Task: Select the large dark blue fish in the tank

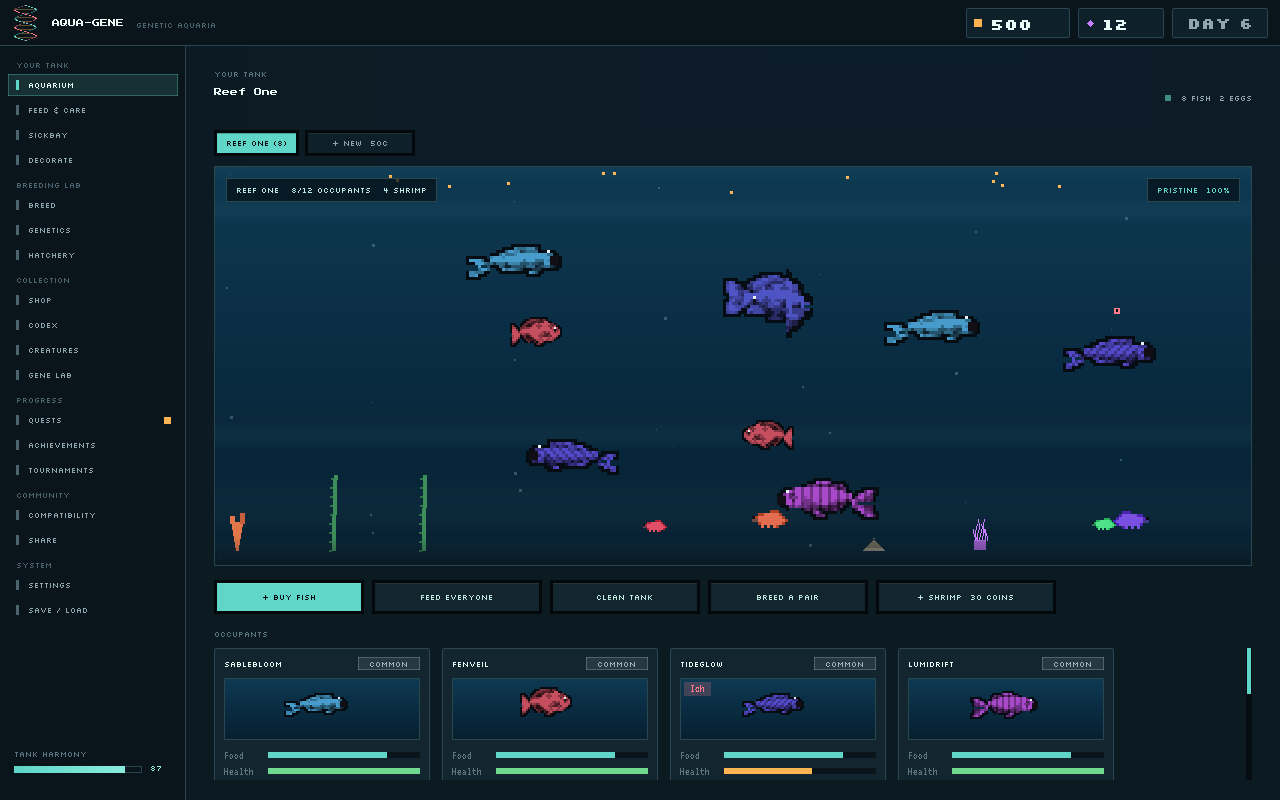Action: point(768,301)
